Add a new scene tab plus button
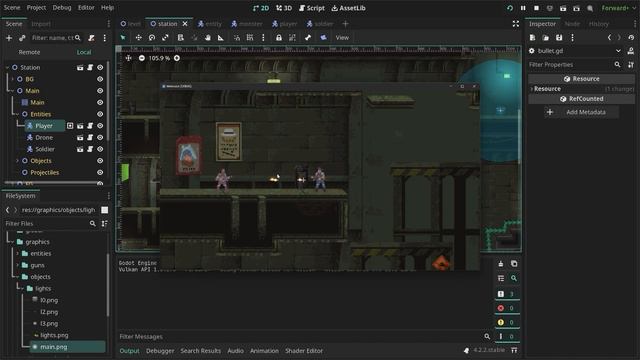The height and width of the screenshot is (360, 640). [345, 24]
